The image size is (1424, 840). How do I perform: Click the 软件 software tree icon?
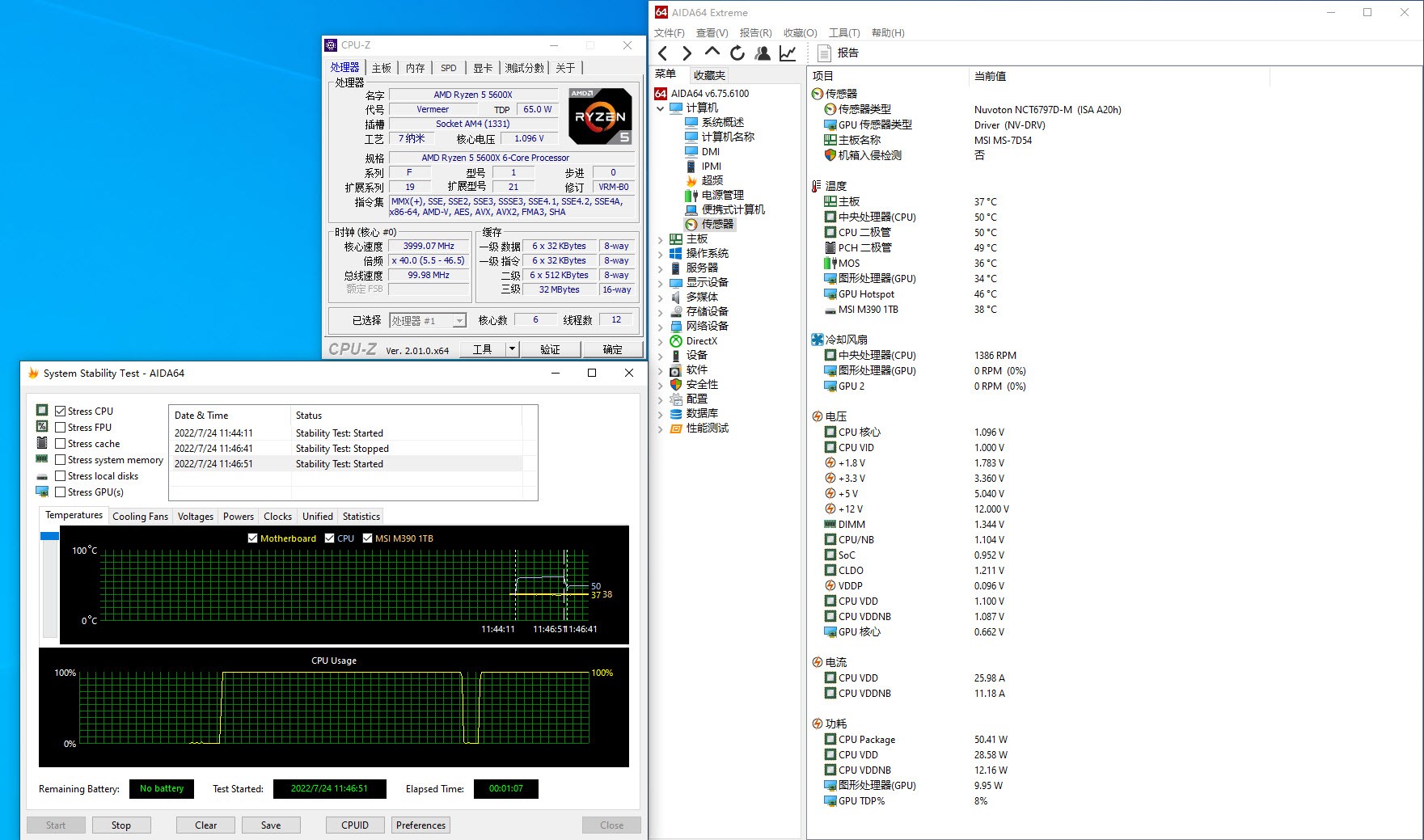pyautogui.click(x=676, y=370)
